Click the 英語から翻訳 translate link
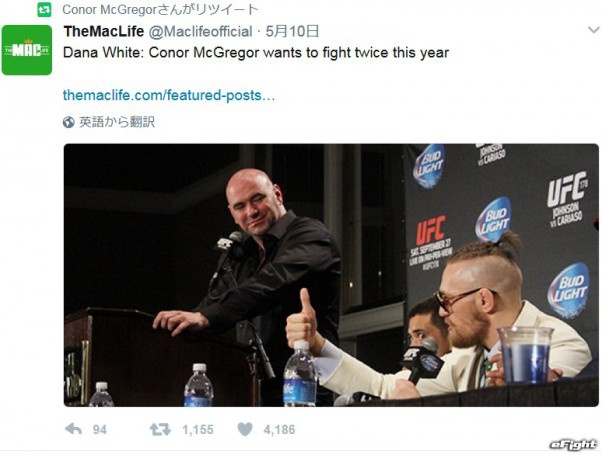Viewport: 602px width, 455px height. point(117,122)
